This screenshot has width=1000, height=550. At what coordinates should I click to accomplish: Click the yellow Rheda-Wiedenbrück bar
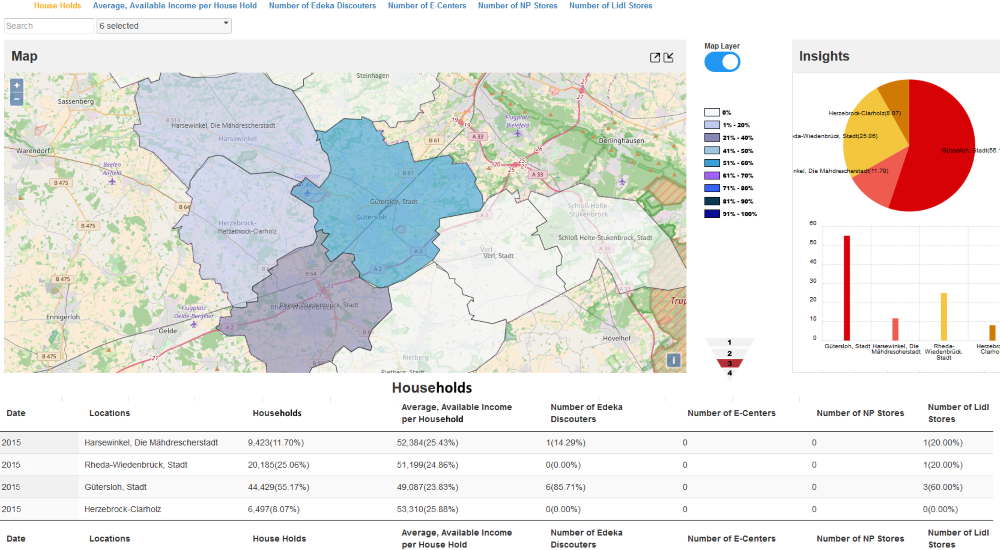point(944,316)
